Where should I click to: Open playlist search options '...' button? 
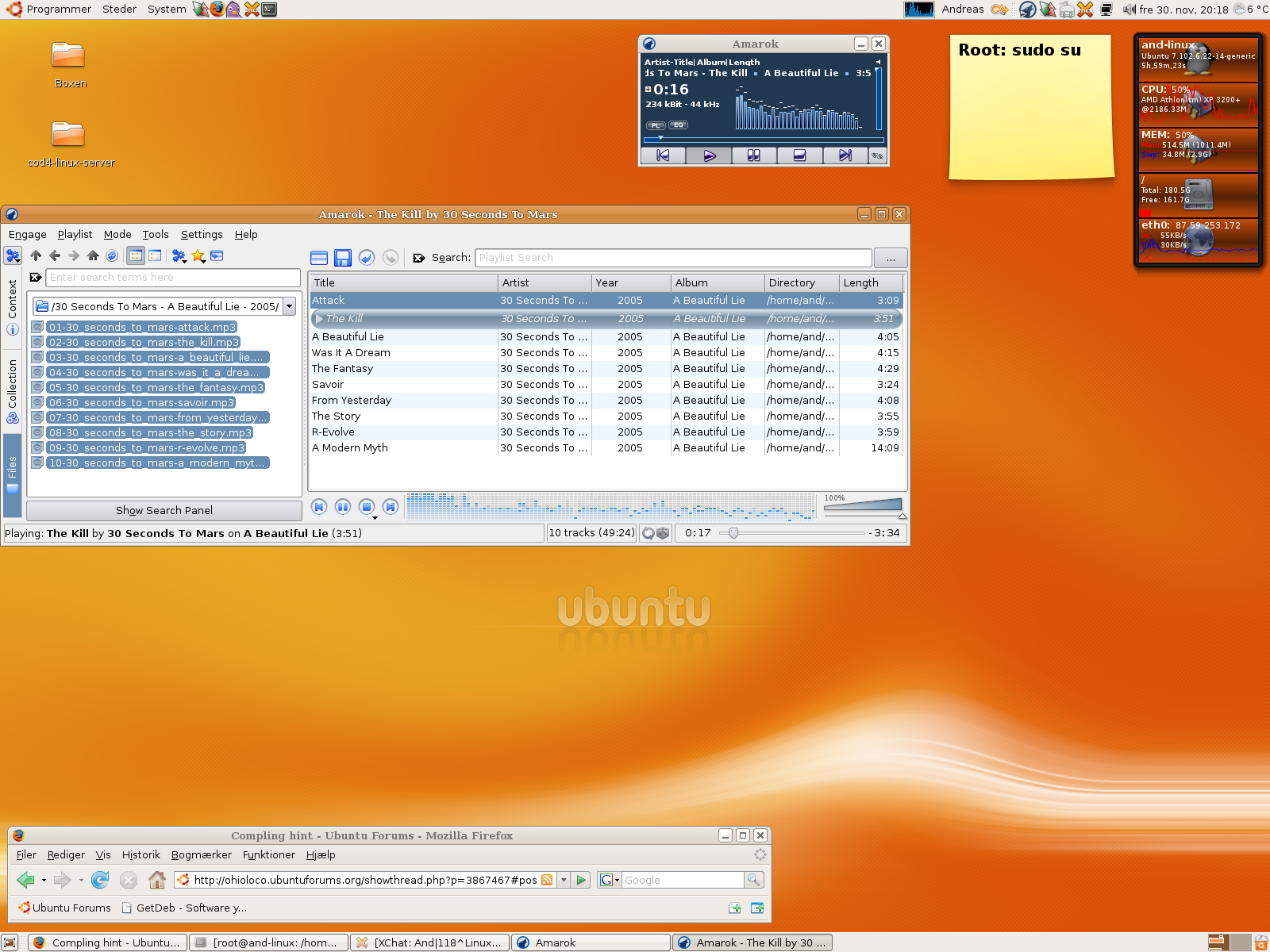coord(891,258)
